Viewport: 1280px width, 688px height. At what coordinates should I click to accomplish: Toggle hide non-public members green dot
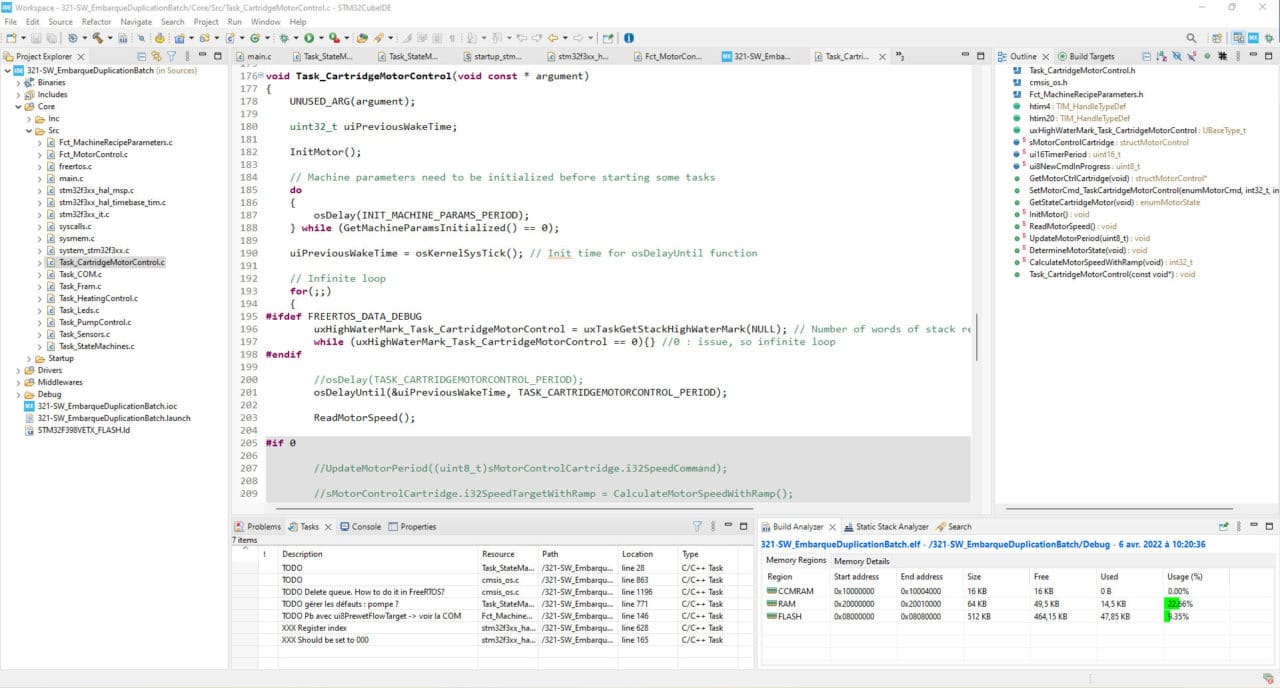click(1207, 56)
